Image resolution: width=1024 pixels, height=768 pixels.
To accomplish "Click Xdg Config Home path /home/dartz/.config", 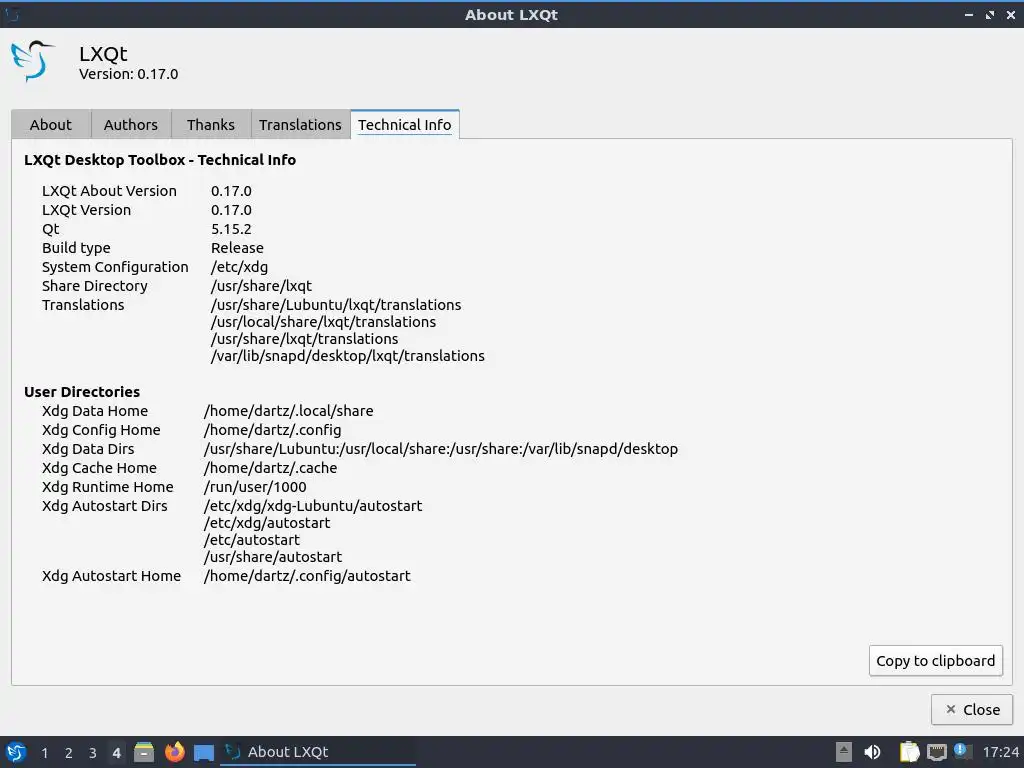I will 272,430.
